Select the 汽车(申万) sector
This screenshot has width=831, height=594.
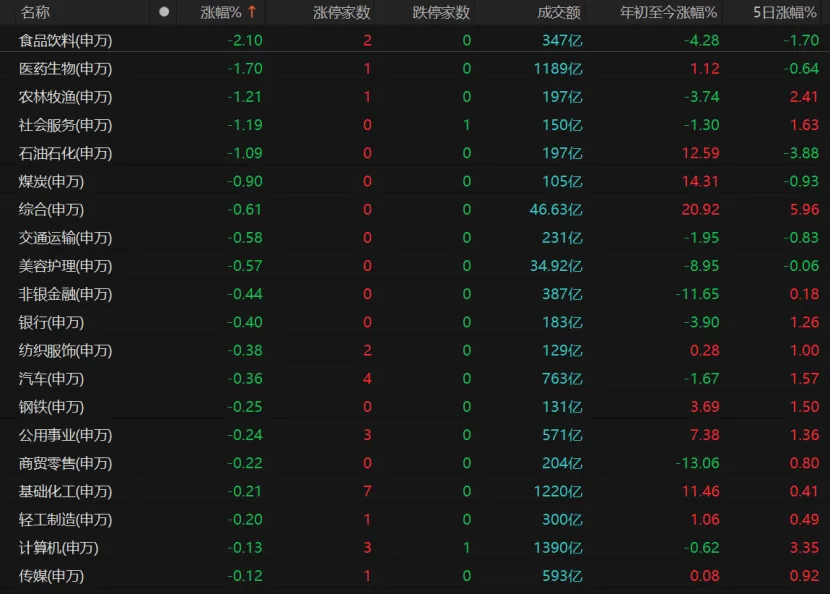point(52,379)
